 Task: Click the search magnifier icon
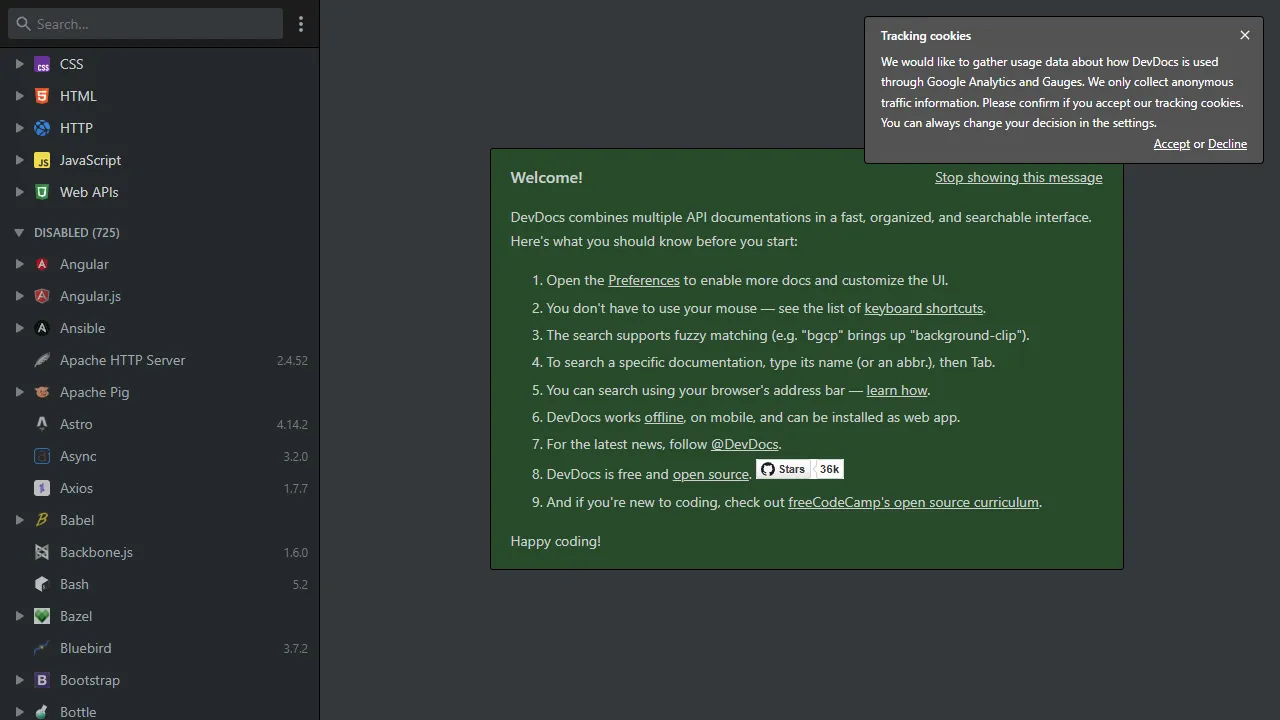click(23, 23)
